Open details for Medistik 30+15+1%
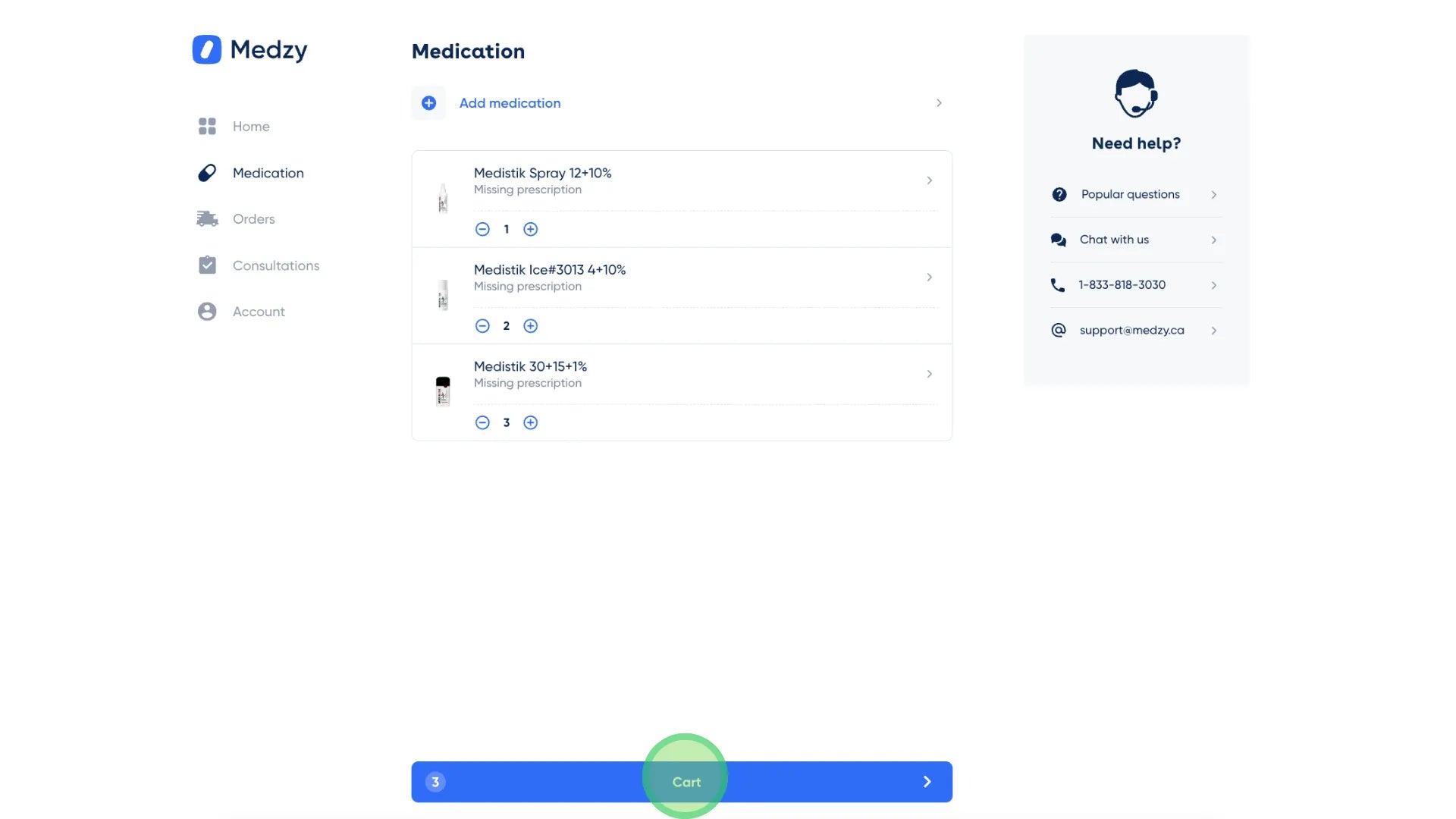 (x=929, y=374)
